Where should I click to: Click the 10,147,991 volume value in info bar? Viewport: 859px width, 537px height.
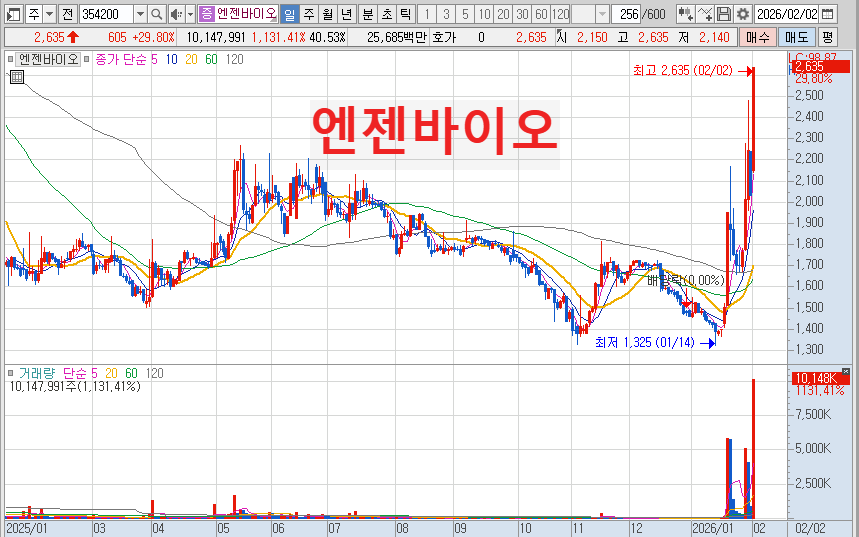(x=216, y=37)
